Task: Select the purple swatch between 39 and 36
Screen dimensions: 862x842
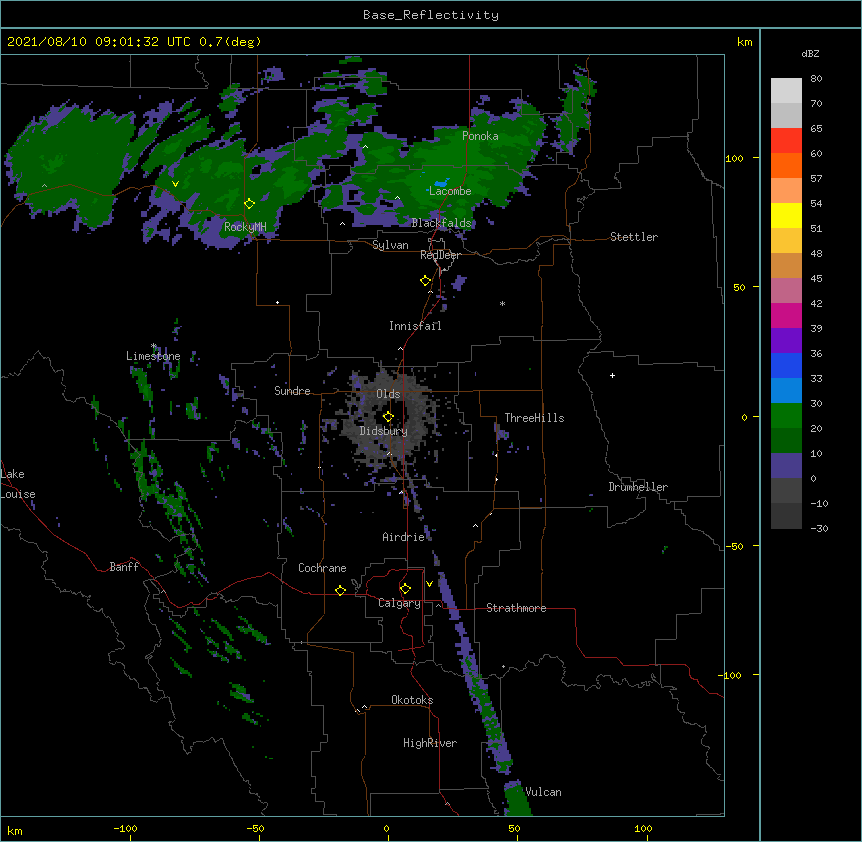Action: tap(786, 340)
